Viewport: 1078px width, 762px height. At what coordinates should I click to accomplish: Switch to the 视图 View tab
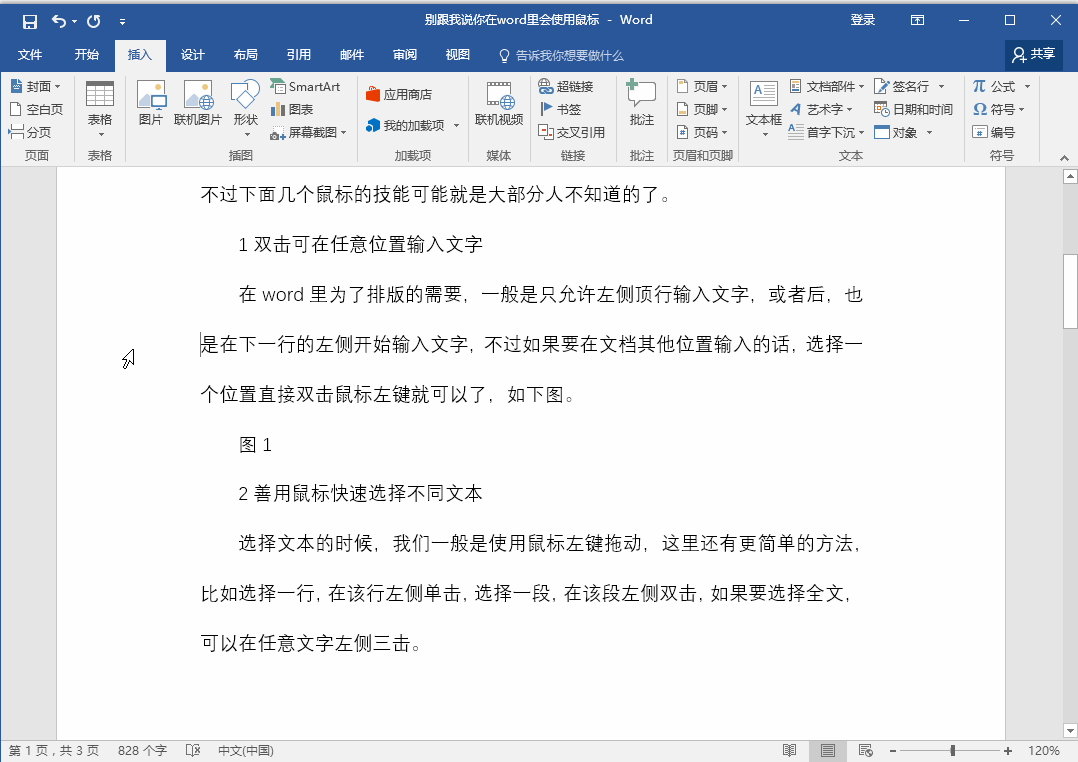pos(457,55)
